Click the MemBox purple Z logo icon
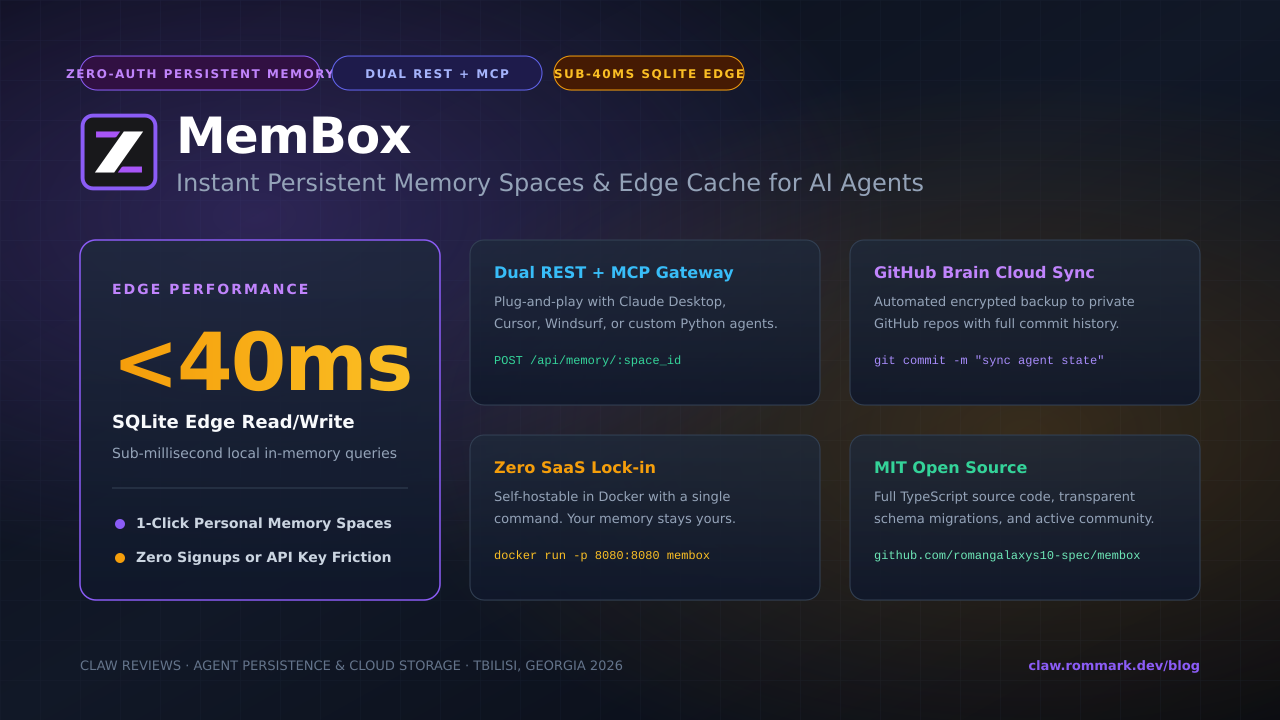1280x720 pixels. (x=119, y=152)
